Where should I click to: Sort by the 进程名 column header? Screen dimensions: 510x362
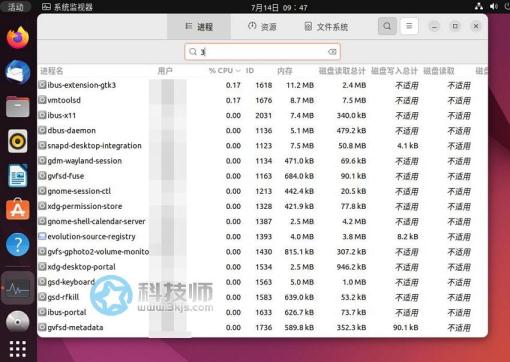coord(52,71)
